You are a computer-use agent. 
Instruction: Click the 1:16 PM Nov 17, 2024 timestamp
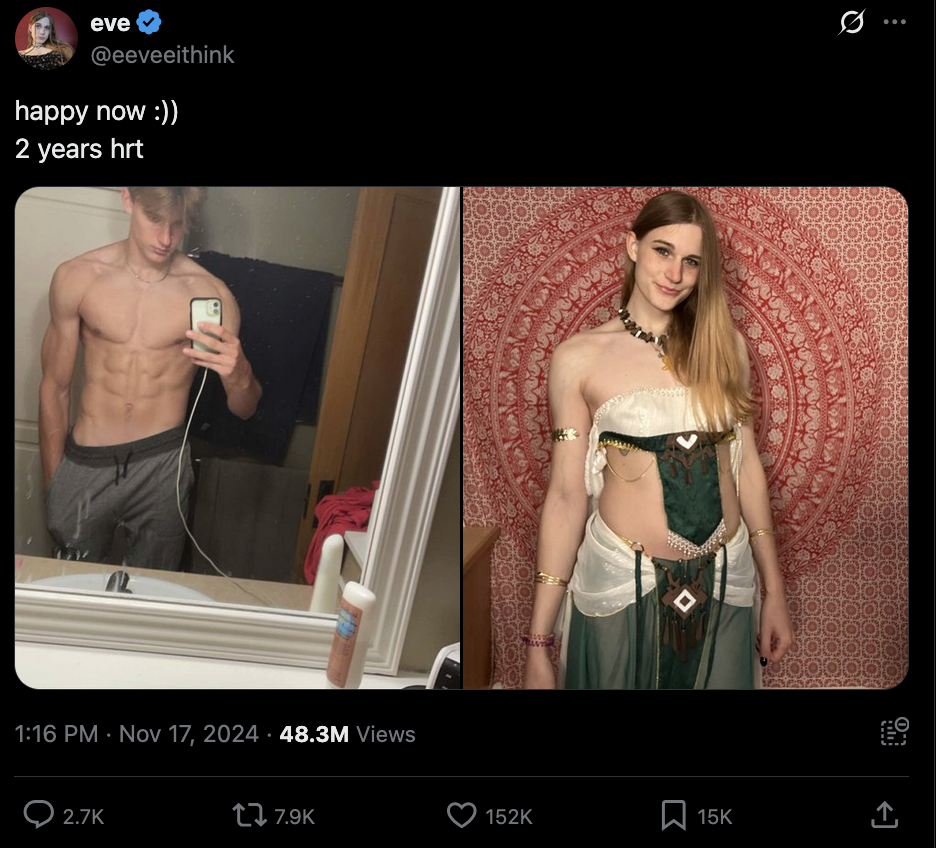coord(137,734)
